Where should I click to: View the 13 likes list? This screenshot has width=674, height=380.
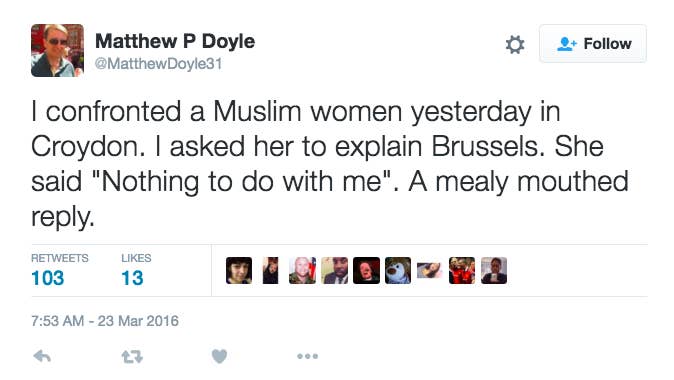coord(136,270)
